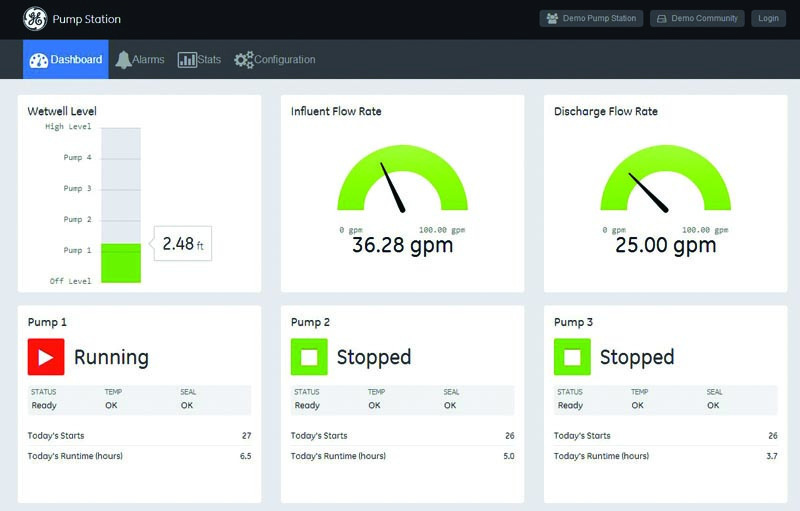Click the 2.48 ft level tooltip

tap(183, 243)
